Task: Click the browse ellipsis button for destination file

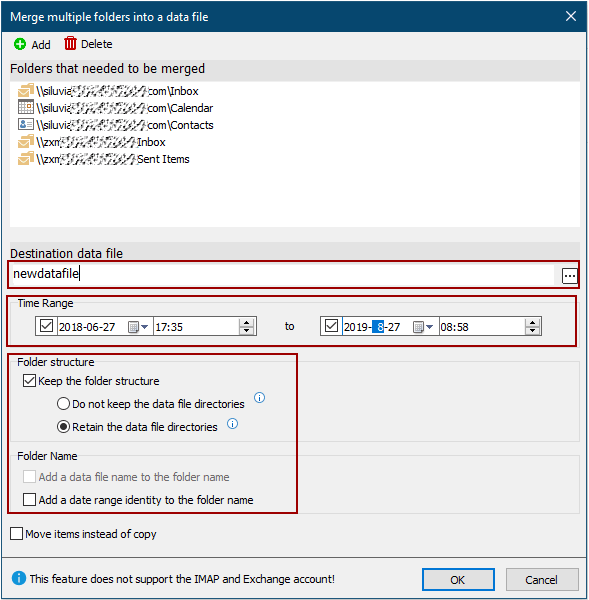Action: pyautogui.click(x=569, y=276)
